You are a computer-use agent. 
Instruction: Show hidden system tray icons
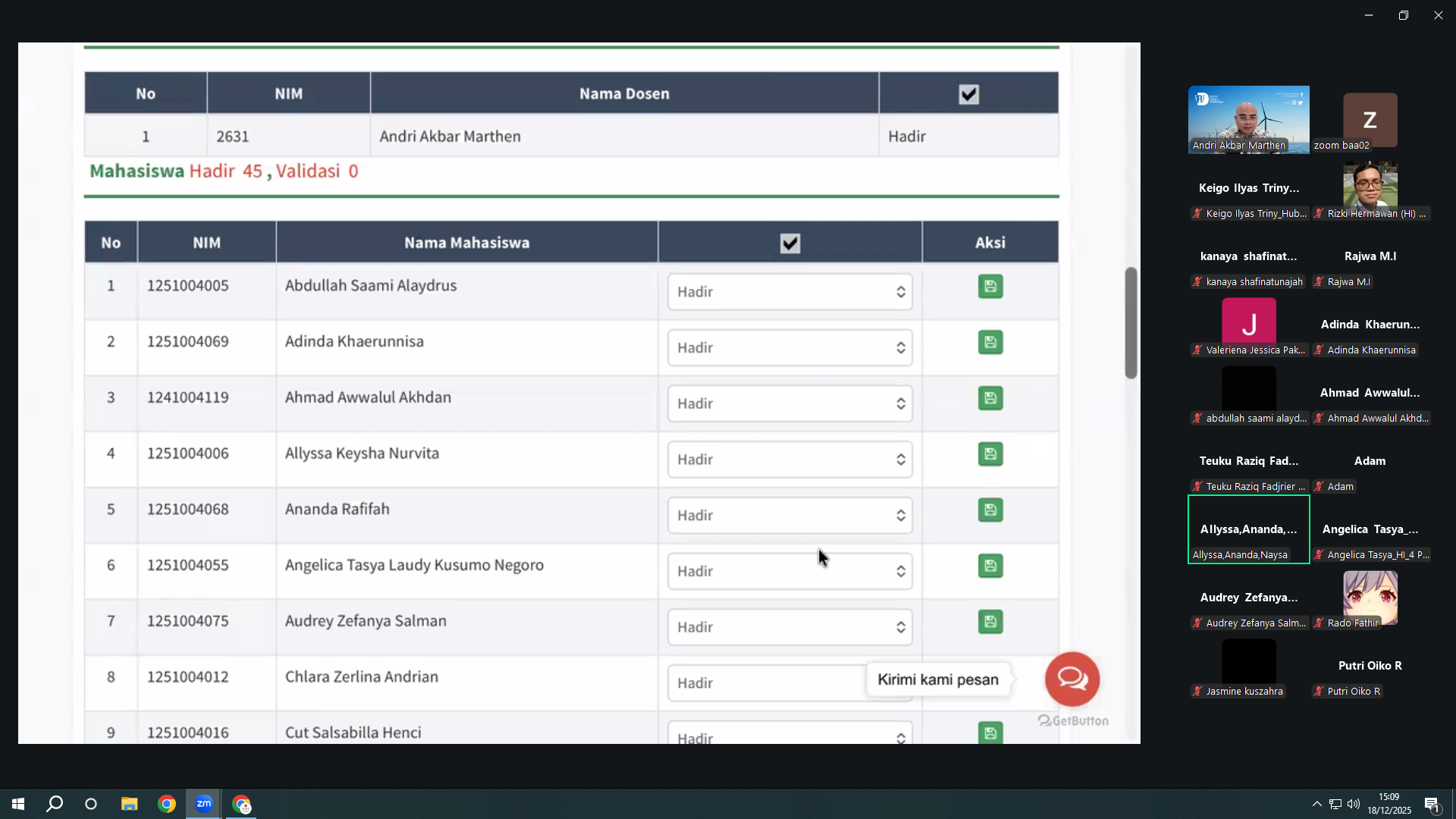[x=1316, y=804]
